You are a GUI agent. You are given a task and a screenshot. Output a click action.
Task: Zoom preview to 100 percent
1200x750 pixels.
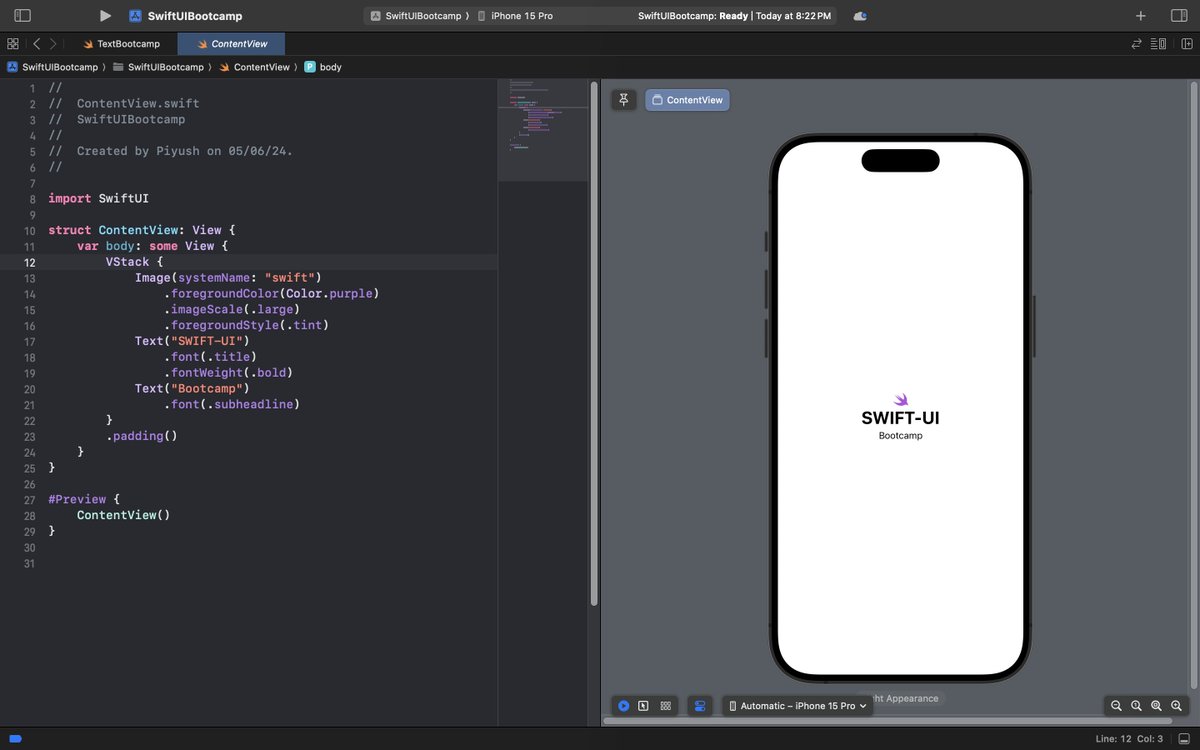click(1136, 705)
